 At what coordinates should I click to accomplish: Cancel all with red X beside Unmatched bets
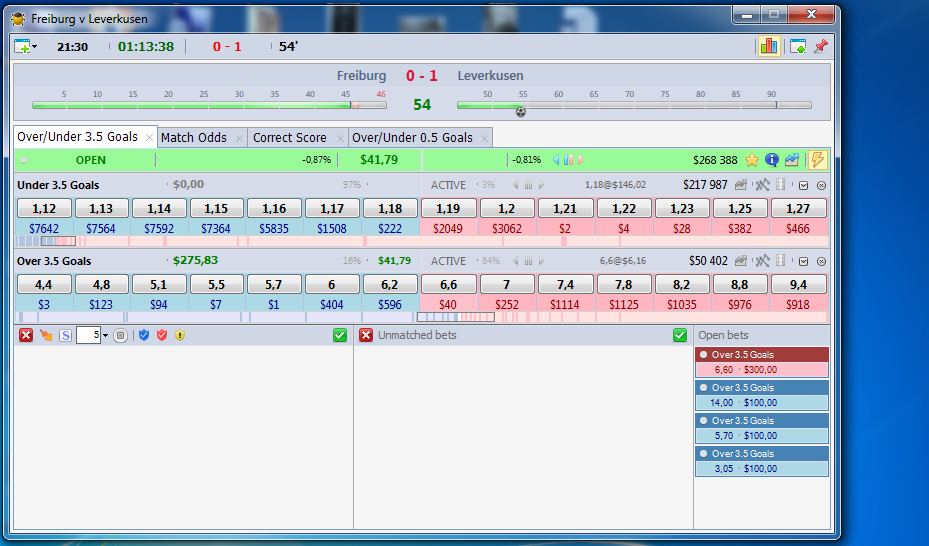366,336
